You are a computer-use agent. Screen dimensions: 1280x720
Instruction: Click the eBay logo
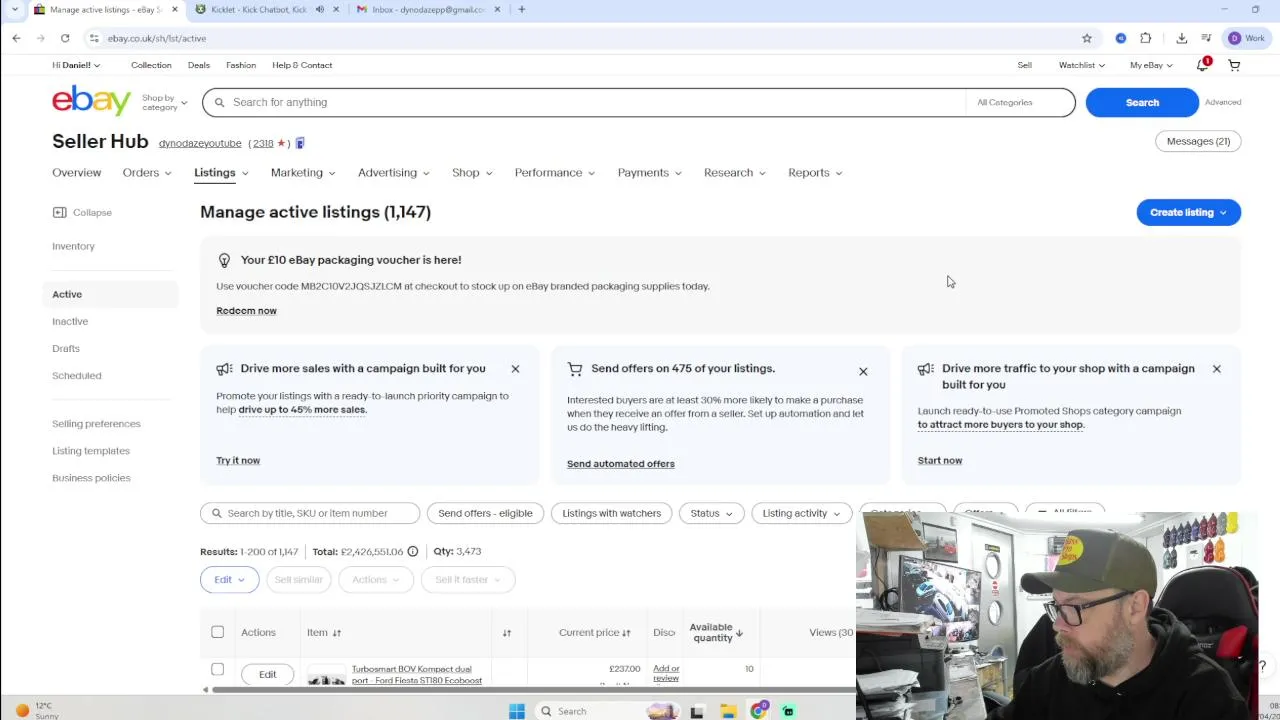click(91, 101)
